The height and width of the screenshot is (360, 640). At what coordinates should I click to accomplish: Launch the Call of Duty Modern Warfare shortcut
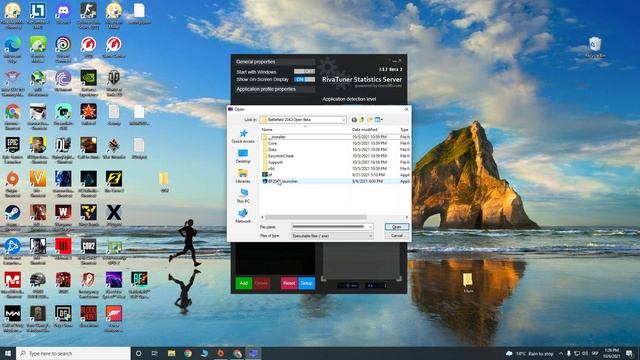tap(13, 318)
